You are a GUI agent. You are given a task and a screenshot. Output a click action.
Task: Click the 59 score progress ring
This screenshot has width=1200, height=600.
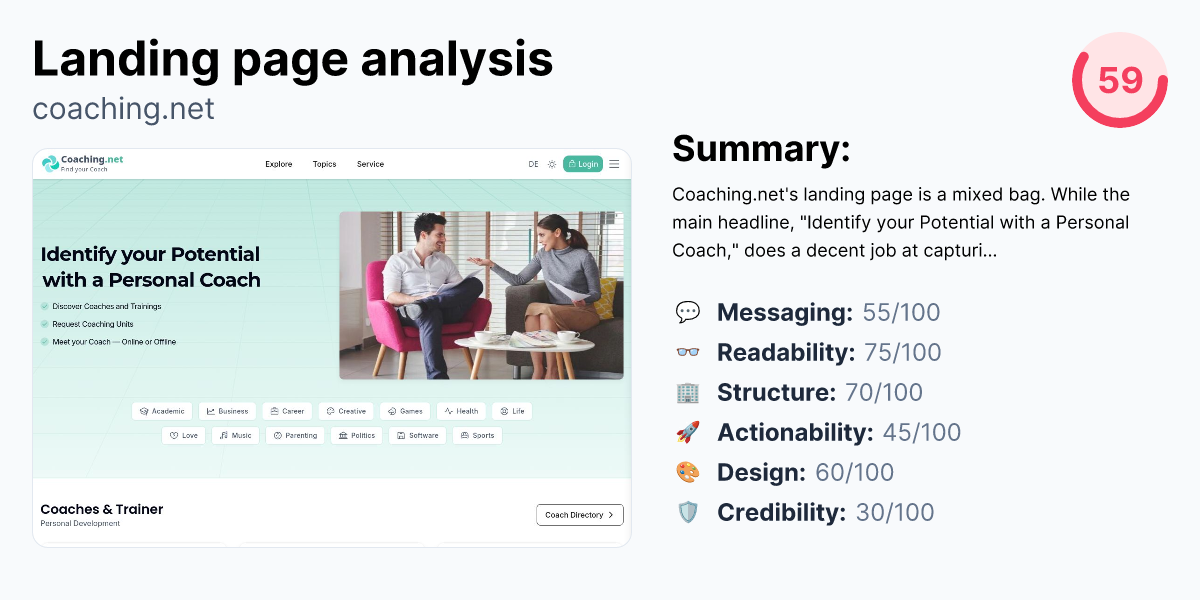pos(1120,80)
